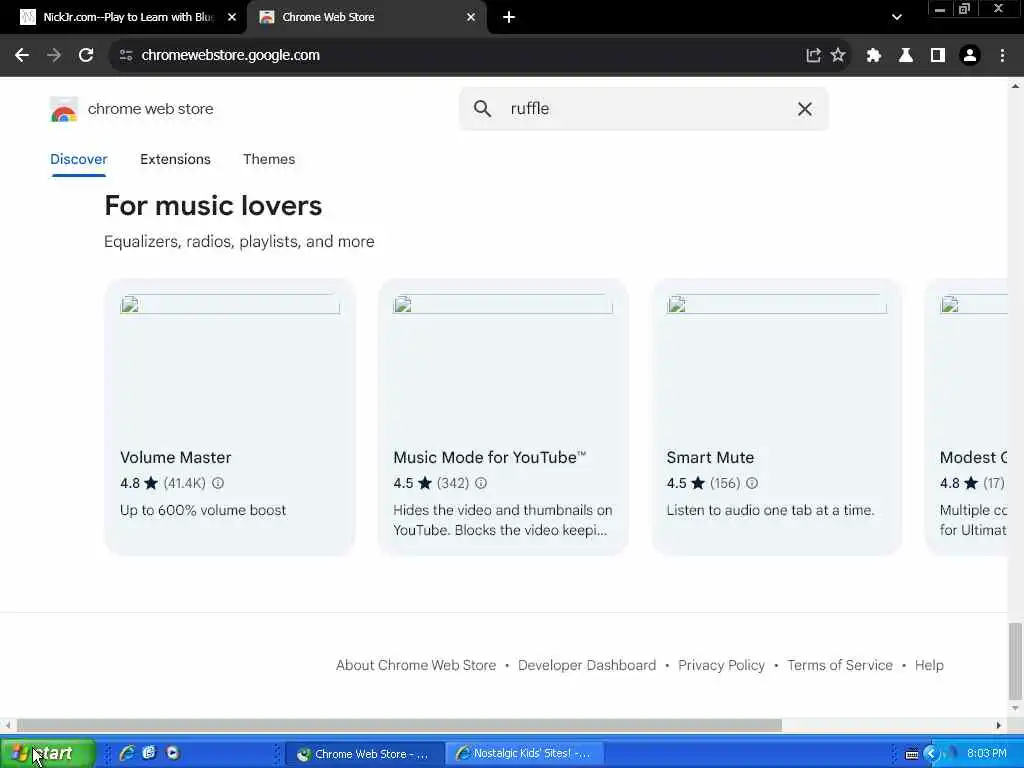This screenshot has width=1024, height=768.
Task: Open the Volume Master extension card
Action: pos(230,417)
